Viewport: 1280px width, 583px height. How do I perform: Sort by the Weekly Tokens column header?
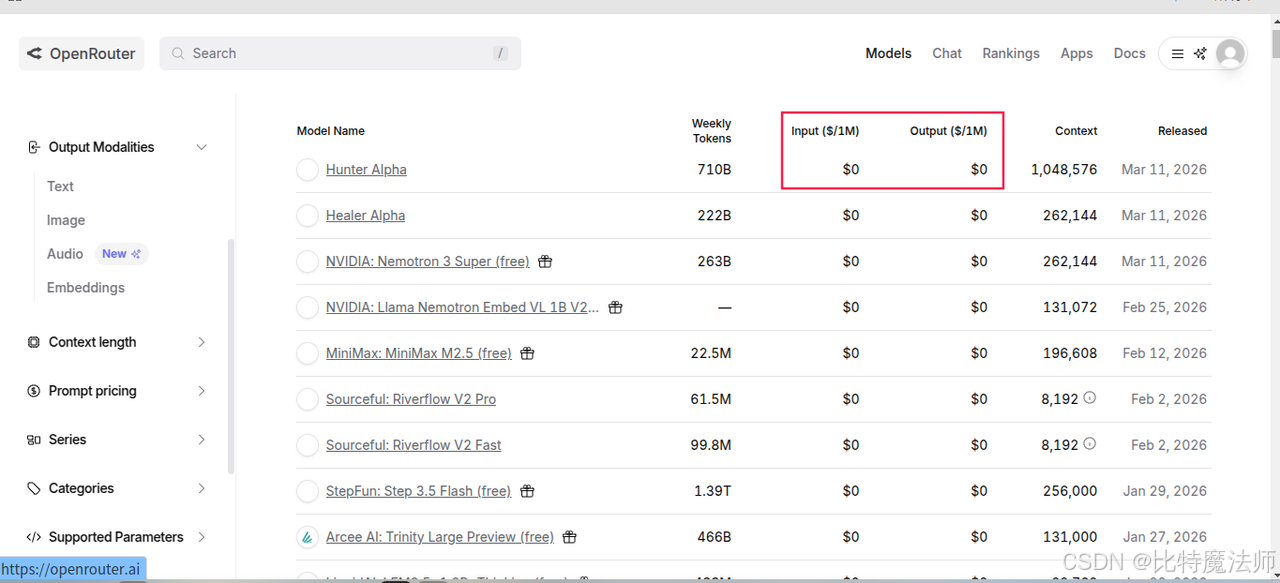(x=712, y=131)
